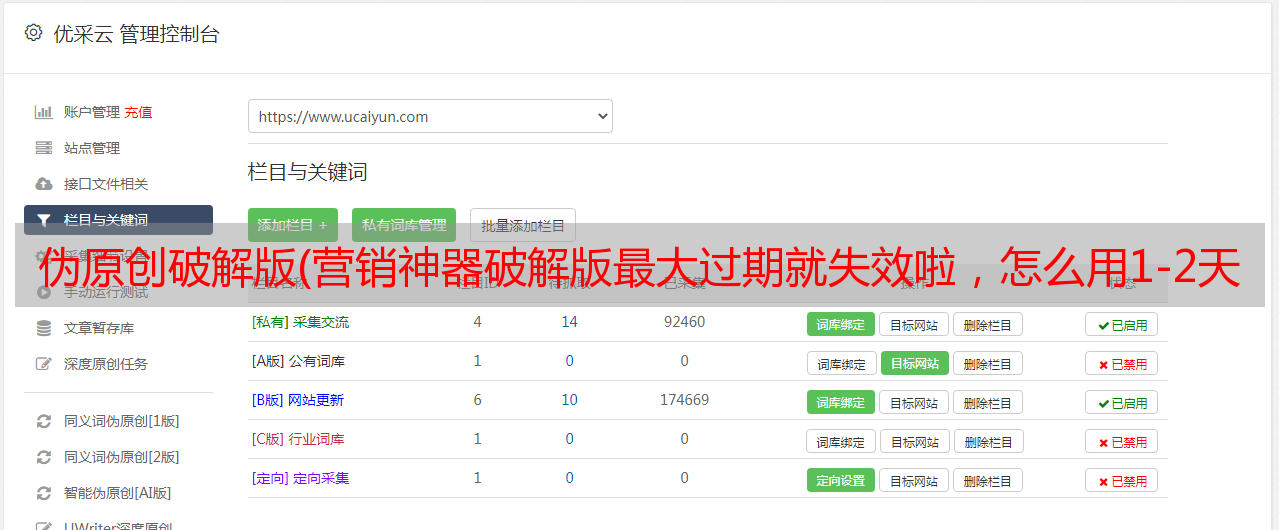The height and width of the screenshot is (530, 1279).
Task: Click the refresh icon for 智能伪原创[AI版]
Action: coord(43,493)
